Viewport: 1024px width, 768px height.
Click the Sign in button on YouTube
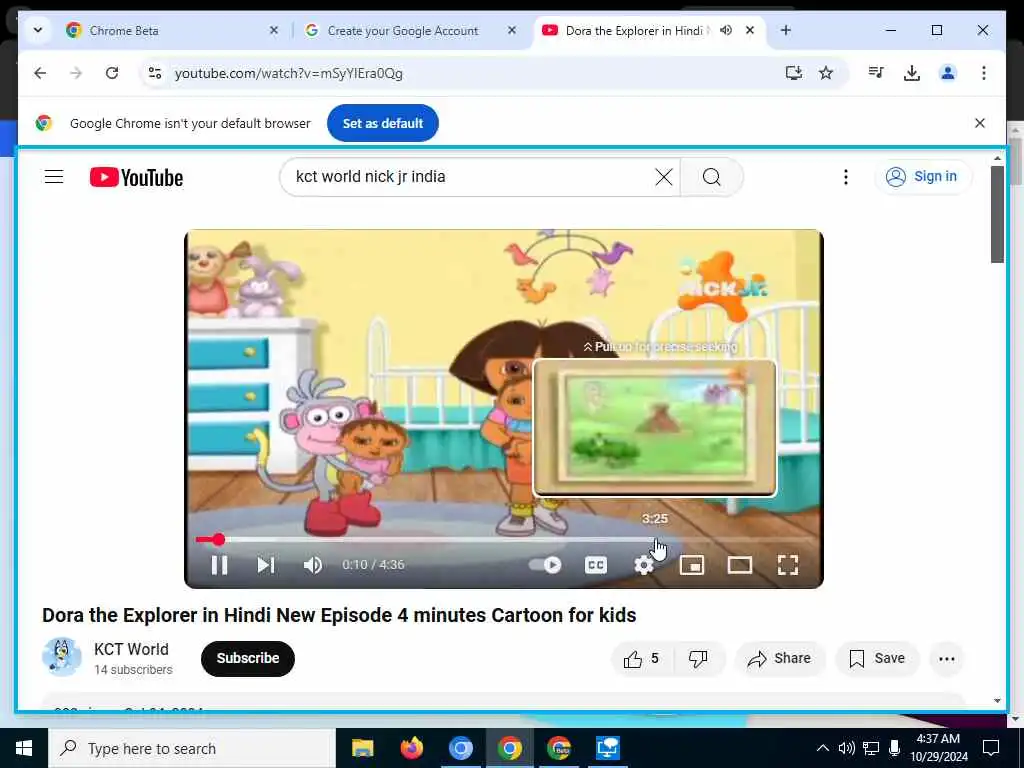[x=923, y=176]
